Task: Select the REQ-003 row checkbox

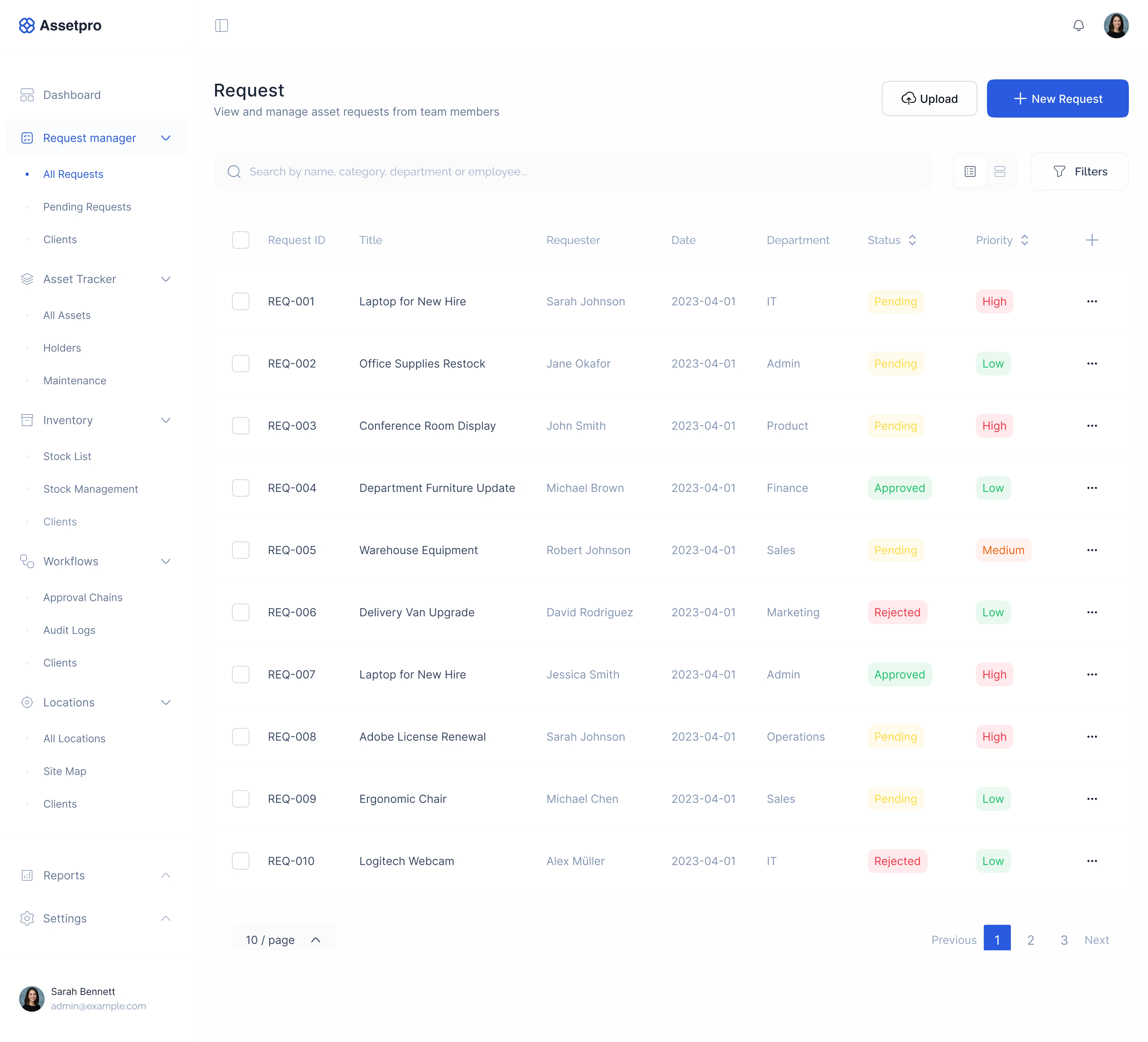Action: pyautogui.click(x=240, y=426)
